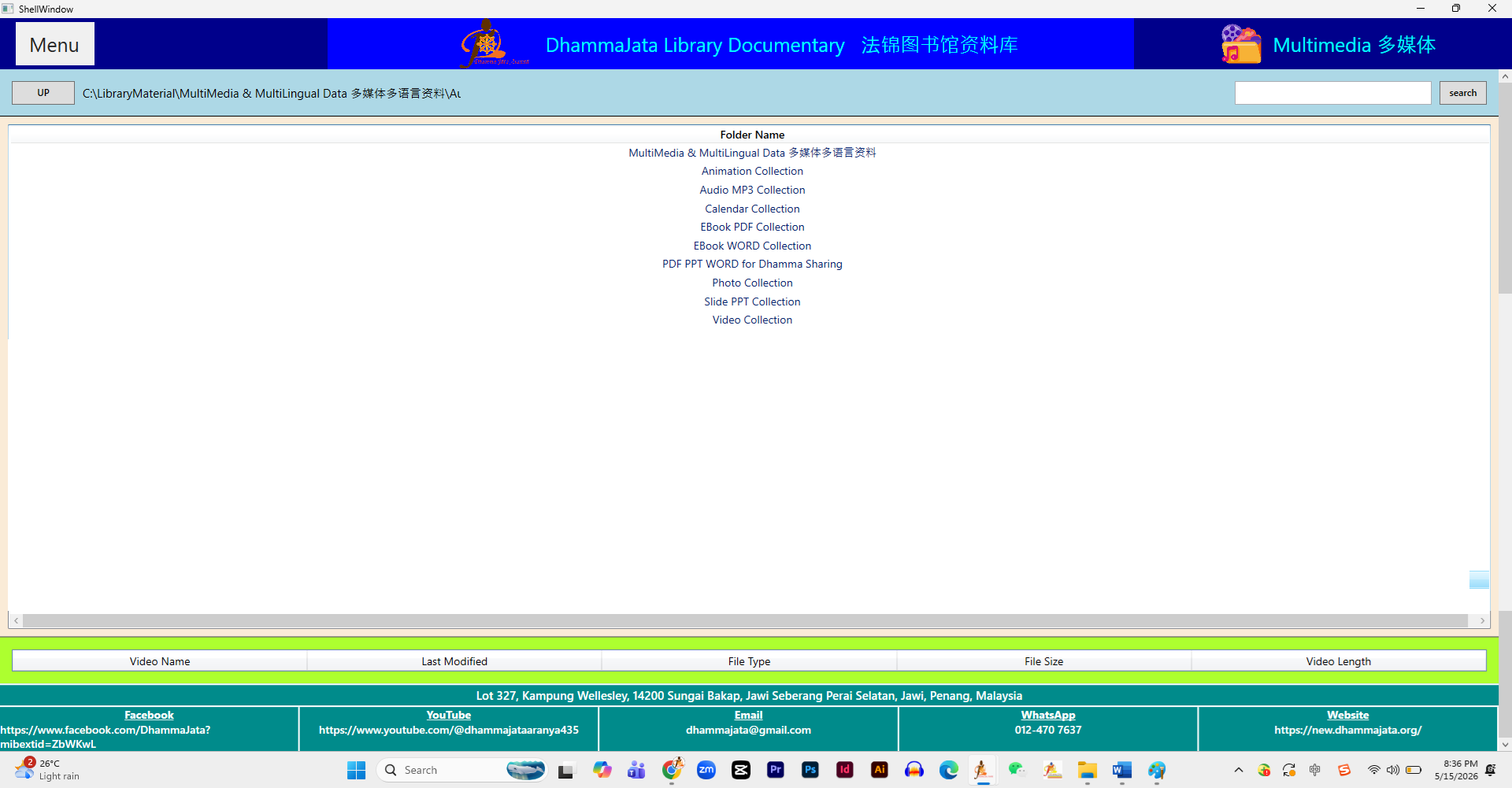Open the Slide PPT Collection folder
1512x788 pixels.
(x=752, y=302)
